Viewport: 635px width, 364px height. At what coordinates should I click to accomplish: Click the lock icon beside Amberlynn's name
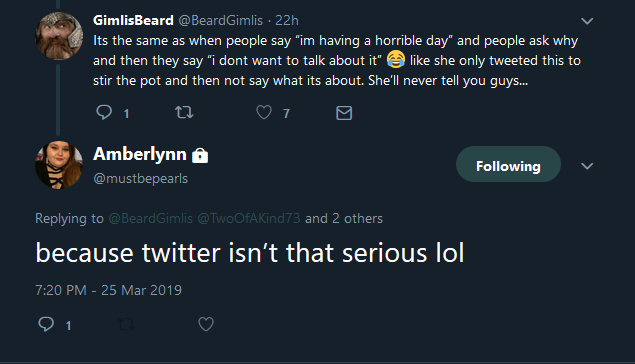[x=200, y=155]
